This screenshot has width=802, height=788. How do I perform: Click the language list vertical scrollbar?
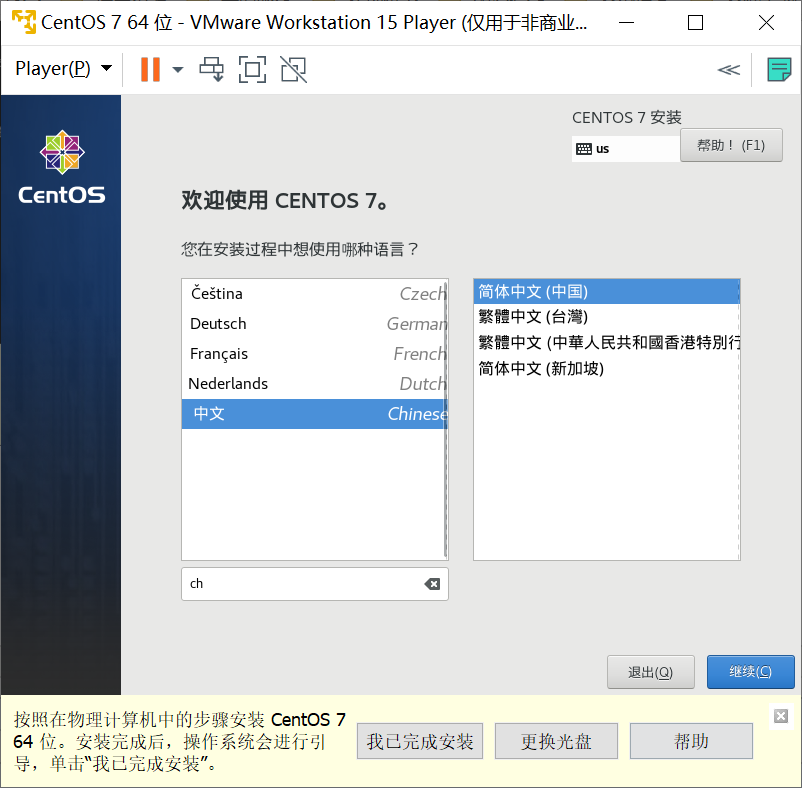pos(446,419)
